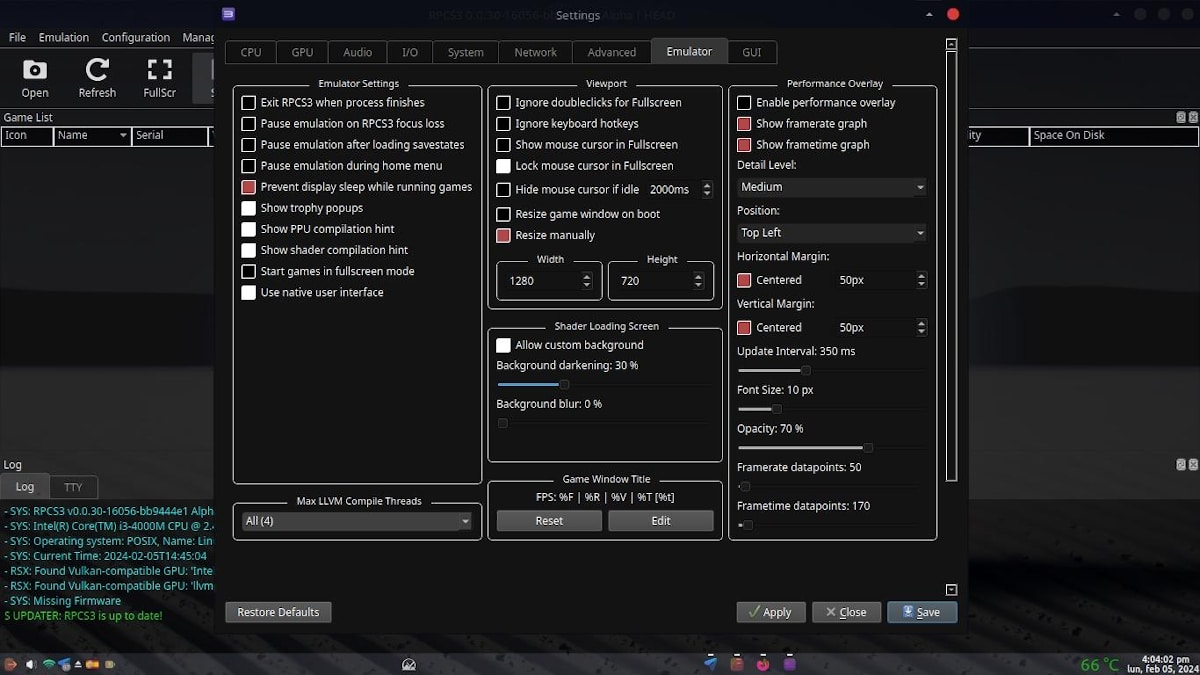The height and width of the screenshot is (675, 1200).
Task: Toggle Allow custom background checkbox
Action: point(503,345)
